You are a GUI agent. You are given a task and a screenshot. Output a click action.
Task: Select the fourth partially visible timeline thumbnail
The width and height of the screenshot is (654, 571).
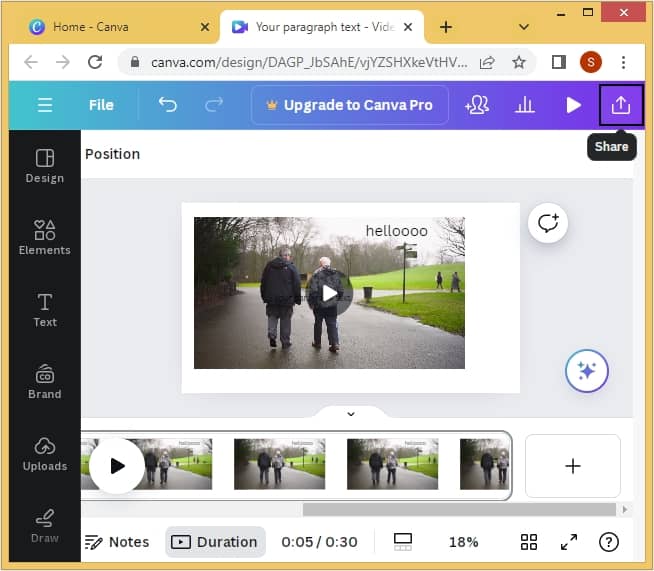(x=484, y=464)
